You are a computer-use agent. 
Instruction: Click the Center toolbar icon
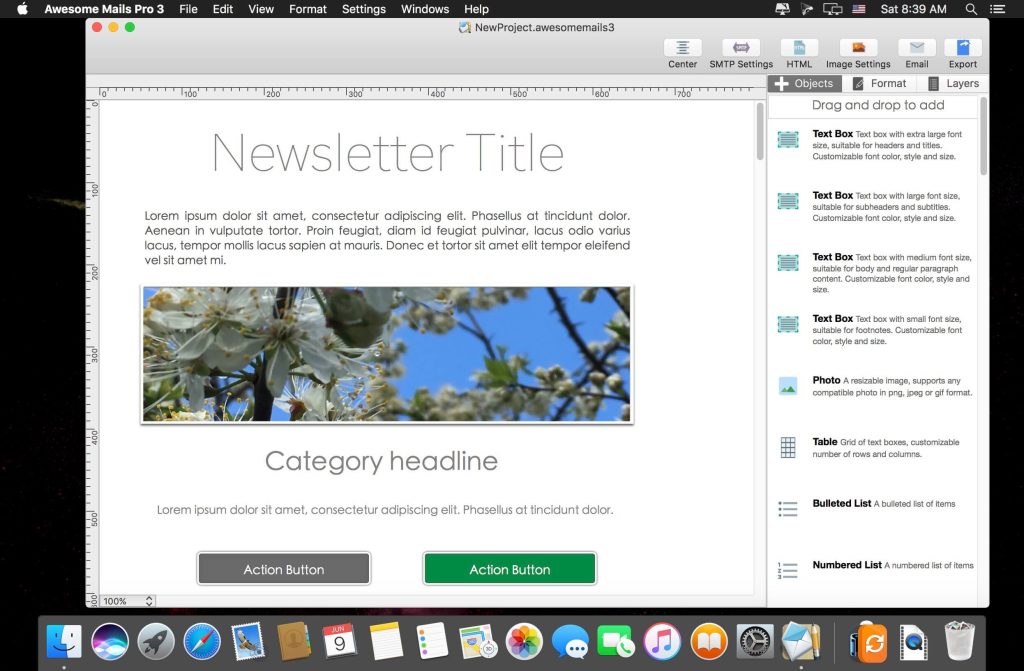[682, 48]
